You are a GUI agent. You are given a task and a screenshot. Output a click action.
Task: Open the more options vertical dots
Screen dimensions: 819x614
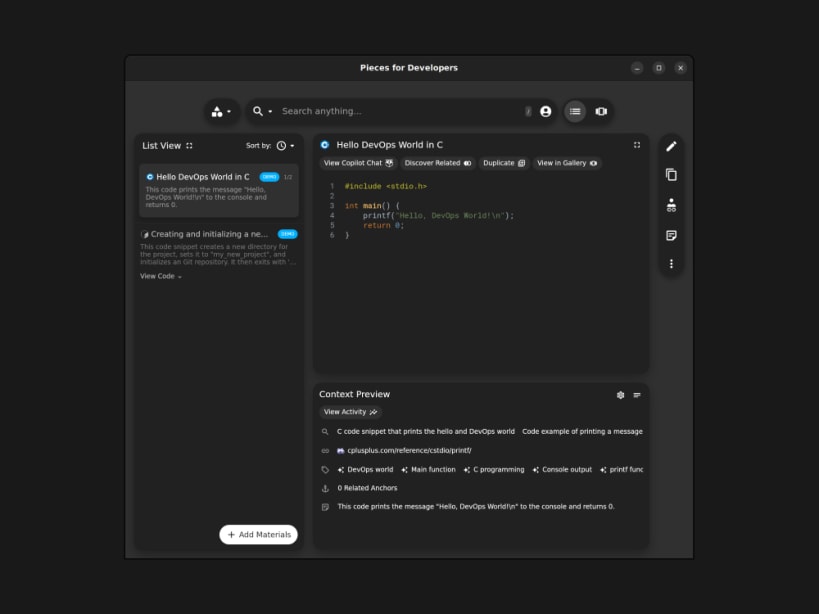(x=671, y=264)
